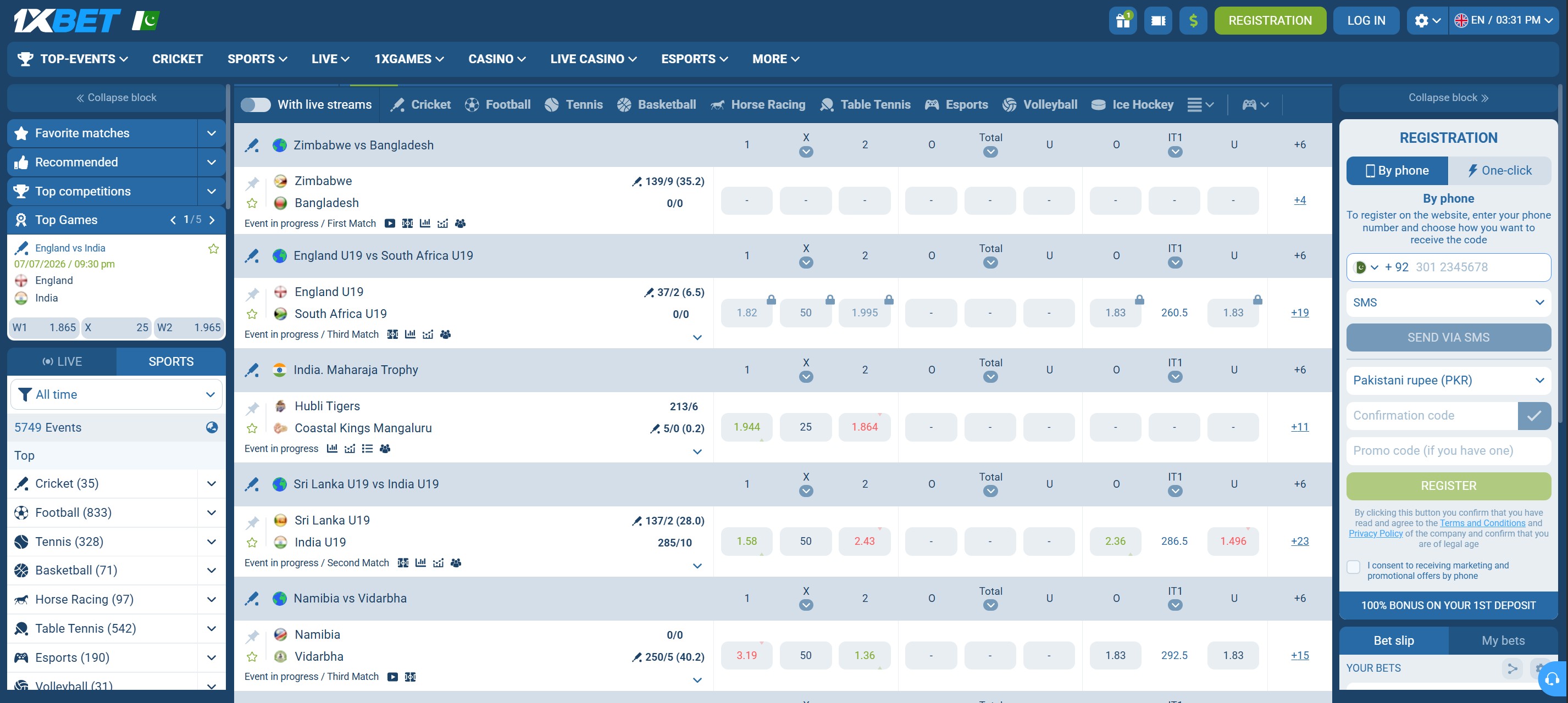Pin the Namibia vs Vidarbha match
The width and height of the screenshot is (1568, 703).
(252, 637)
